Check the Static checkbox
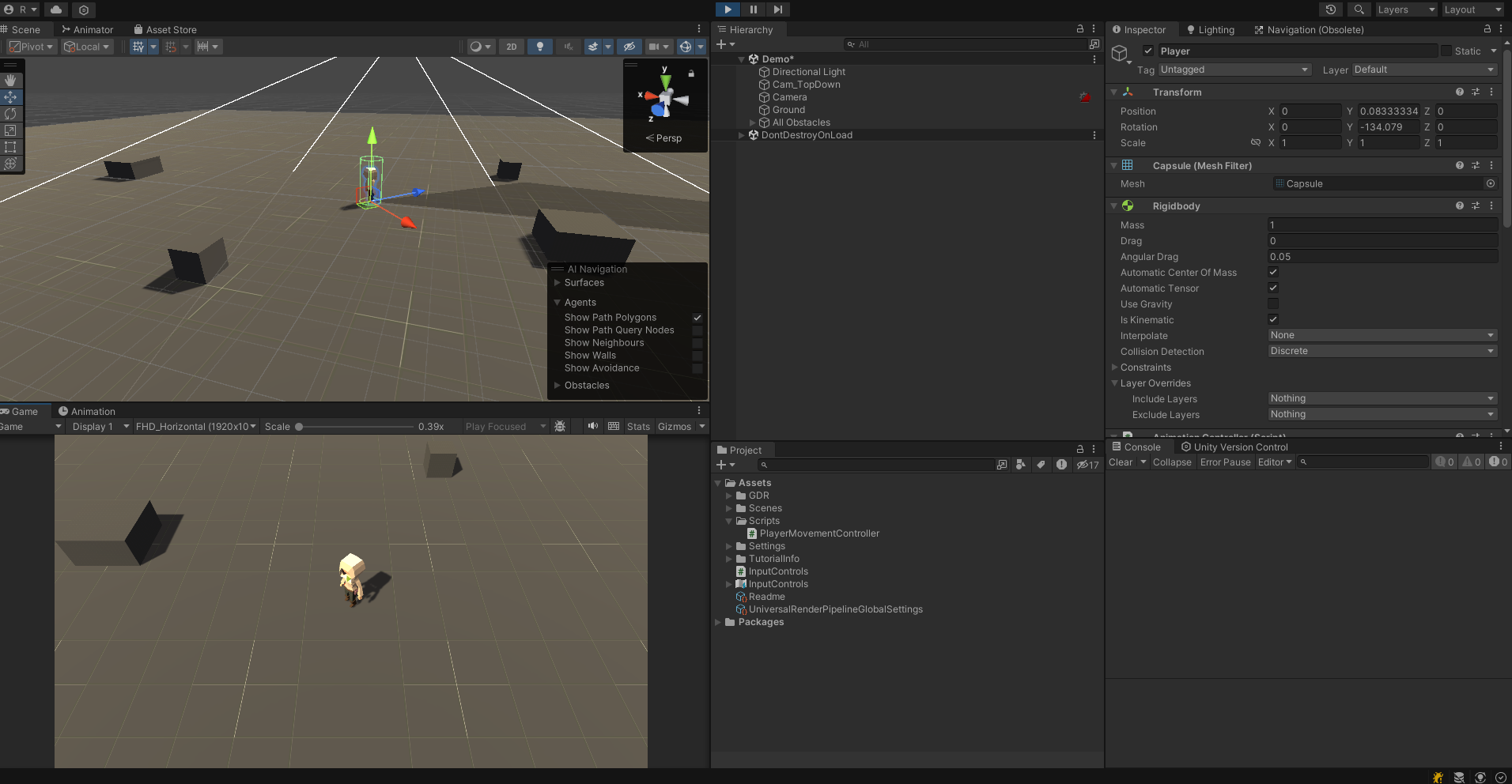The width and height of the screenshot is (1512, 784). point(1446,51)
